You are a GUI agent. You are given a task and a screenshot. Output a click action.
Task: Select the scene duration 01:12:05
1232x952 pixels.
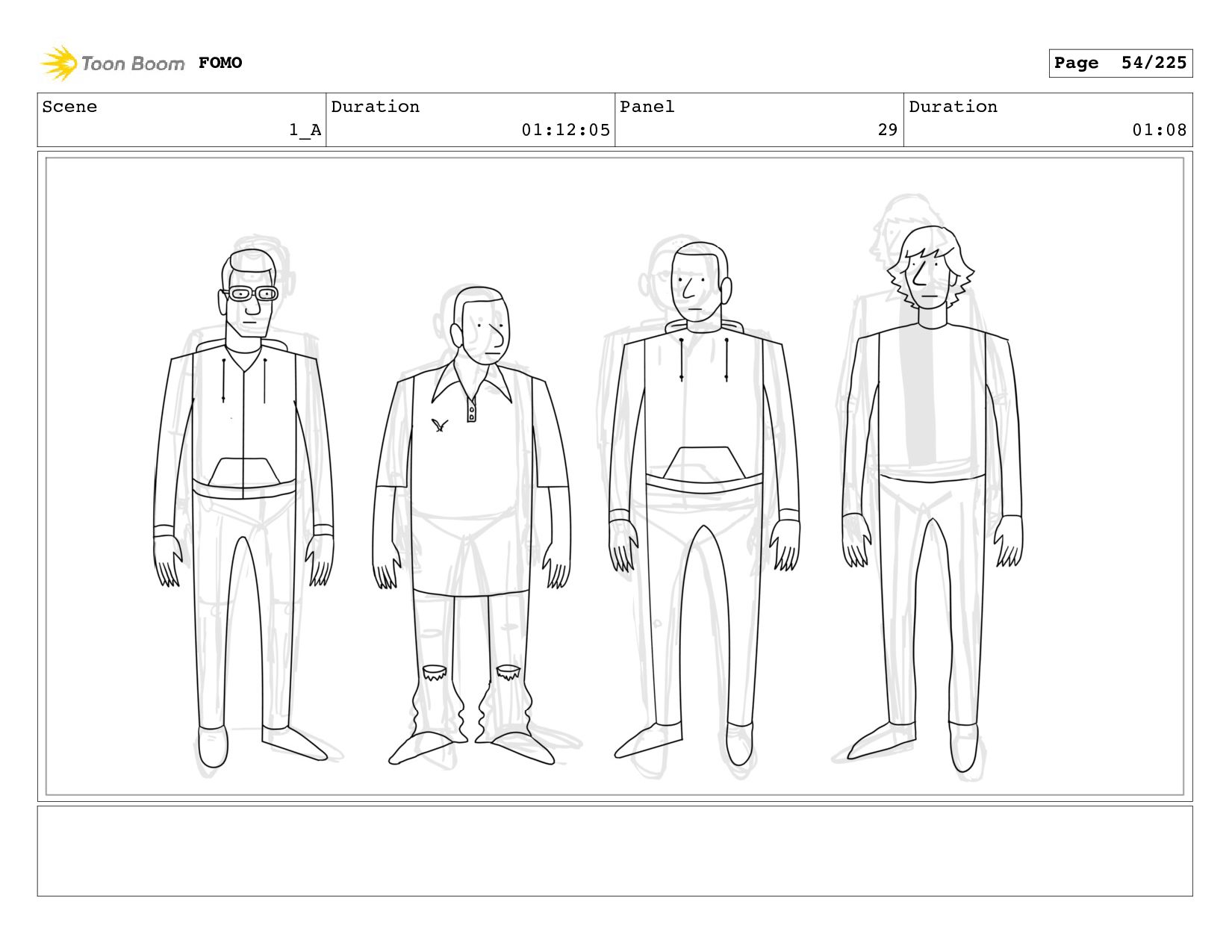(565, 130)
